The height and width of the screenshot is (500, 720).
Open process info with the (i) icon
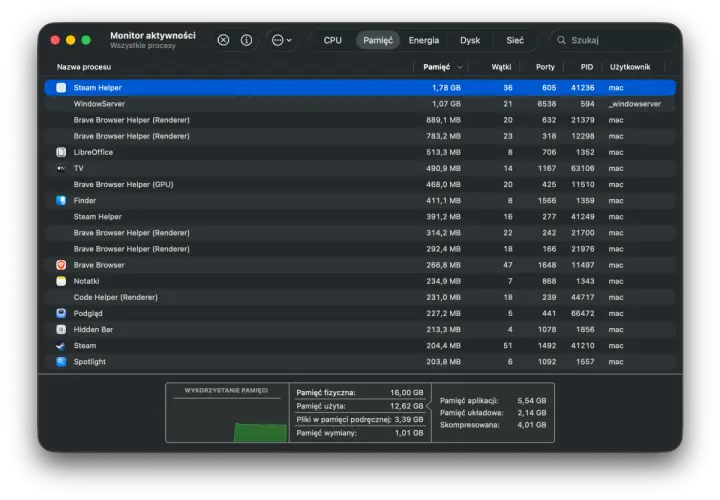(246, 40)
